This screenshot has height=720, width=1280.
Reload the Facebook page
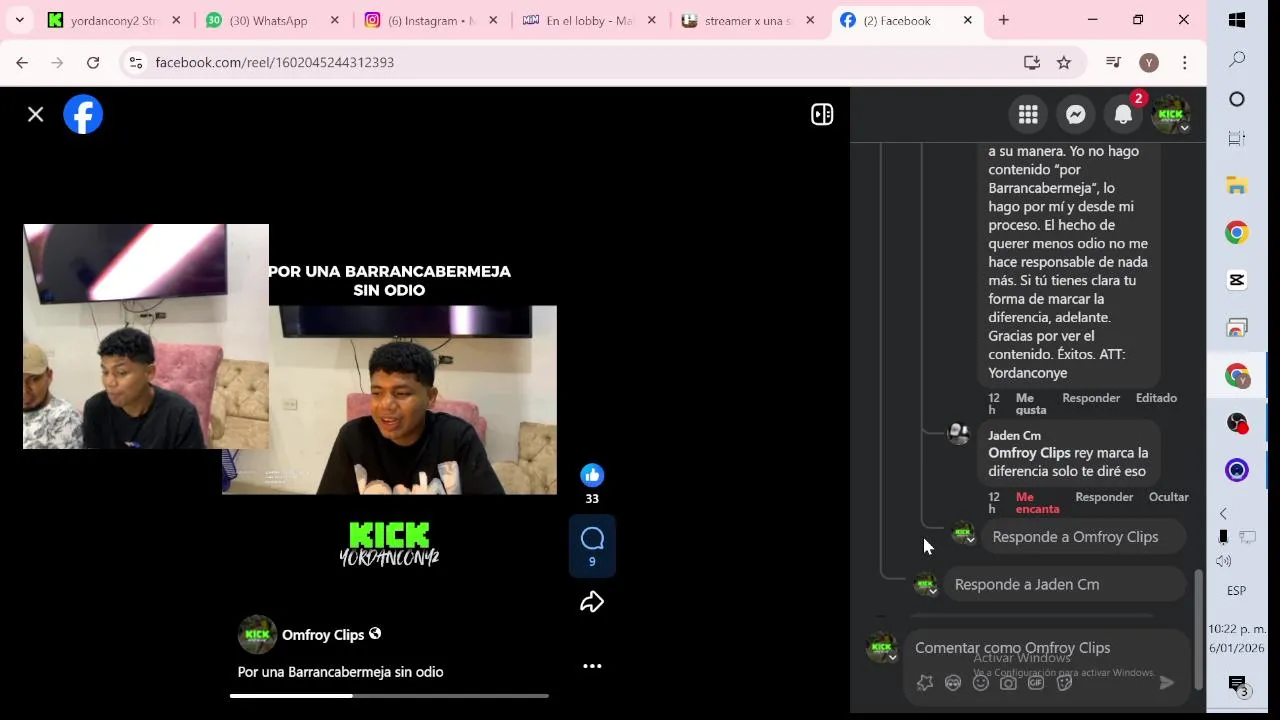click(93, 62)
